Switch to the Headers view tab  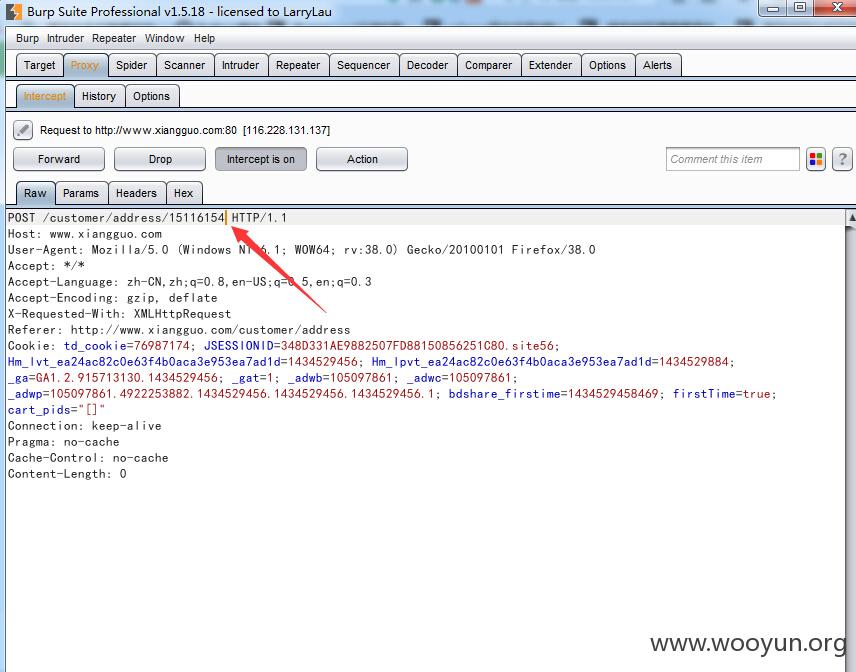click(136, 193)
